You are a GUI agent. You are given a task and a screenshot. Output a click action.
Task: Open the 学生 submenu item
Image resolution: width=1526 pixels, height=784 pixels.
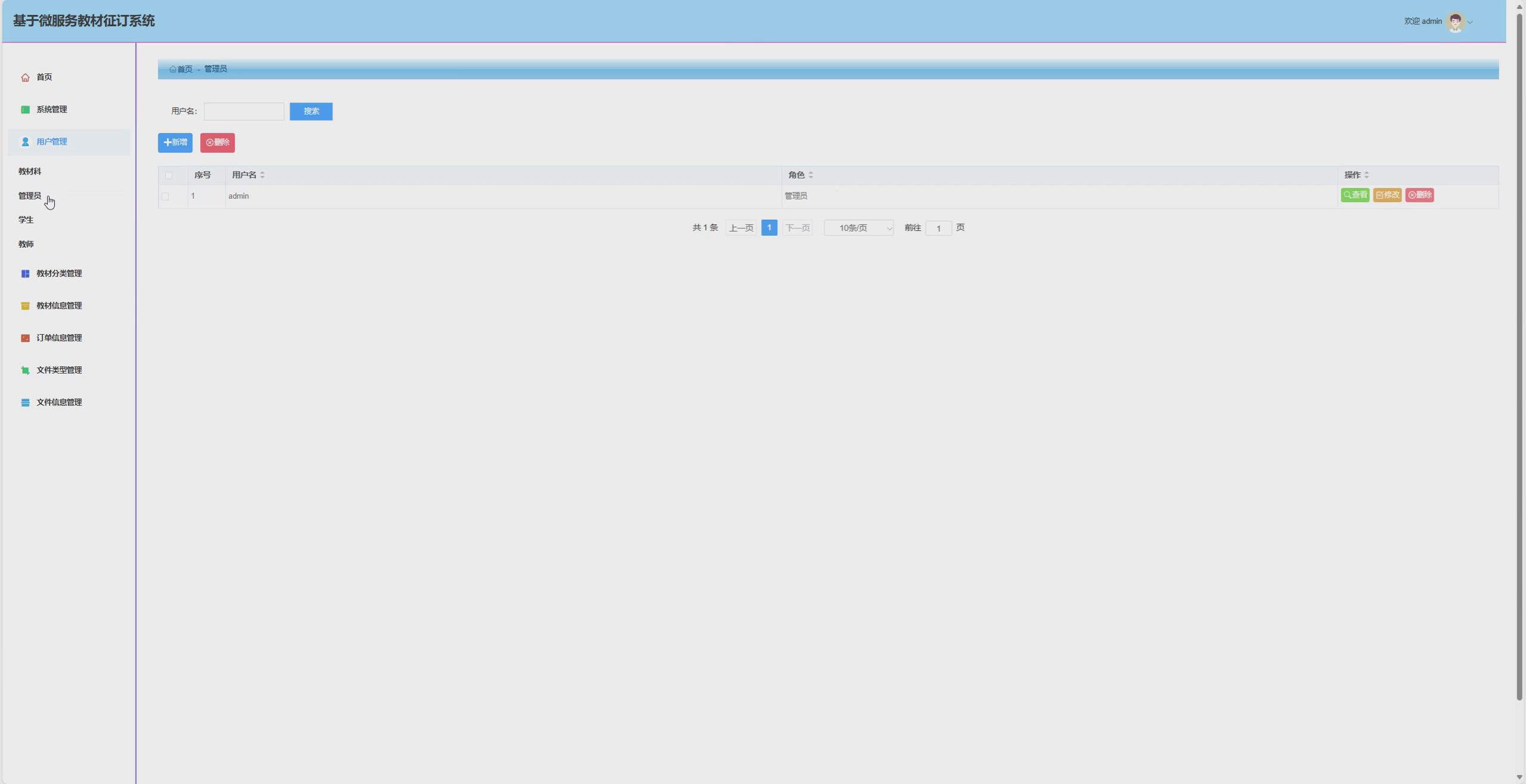pos(26,220)
